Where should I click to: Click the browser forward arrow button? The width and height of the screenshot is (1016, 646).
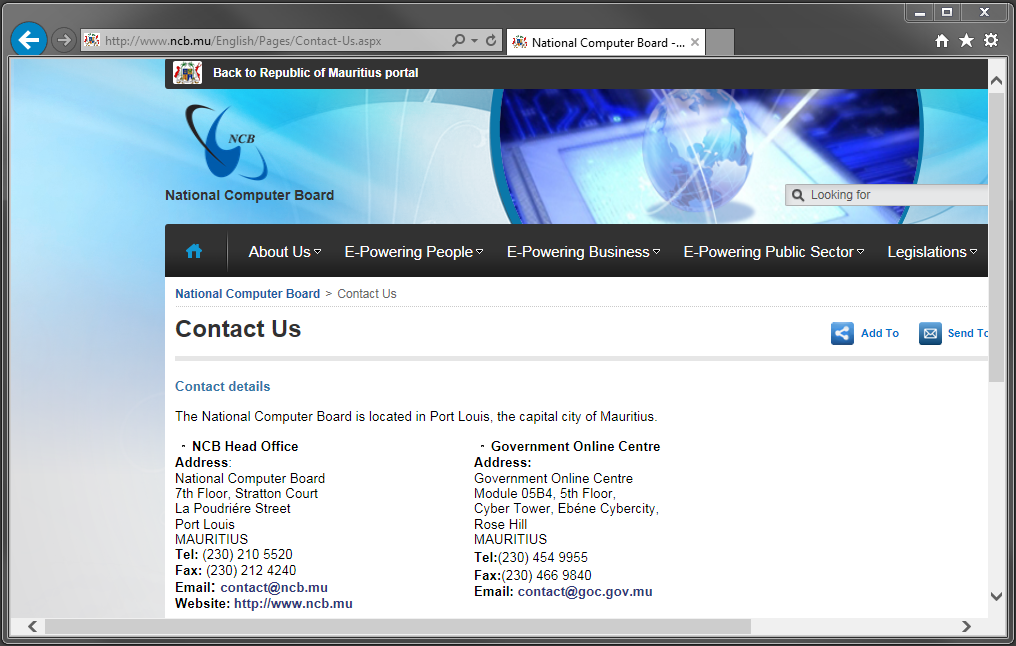pyautogui.click(x=64, y=40)
